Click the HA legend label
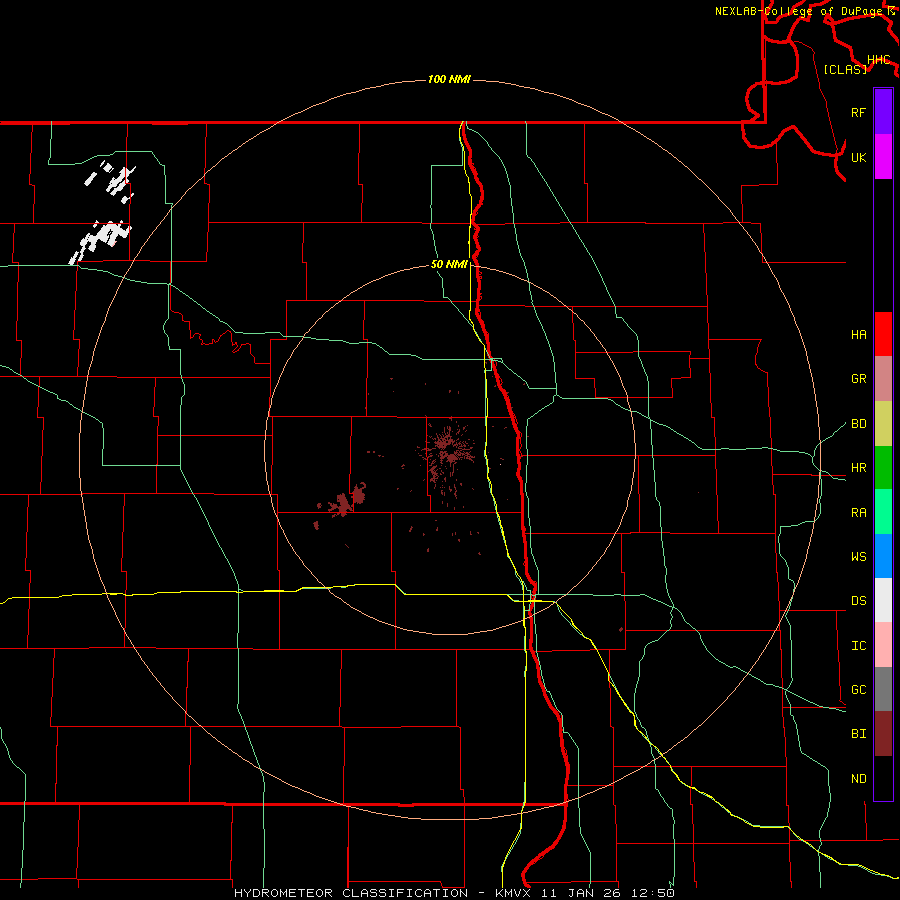The height and width of the screenshot is (900, 900). click(x=858, y=335)
